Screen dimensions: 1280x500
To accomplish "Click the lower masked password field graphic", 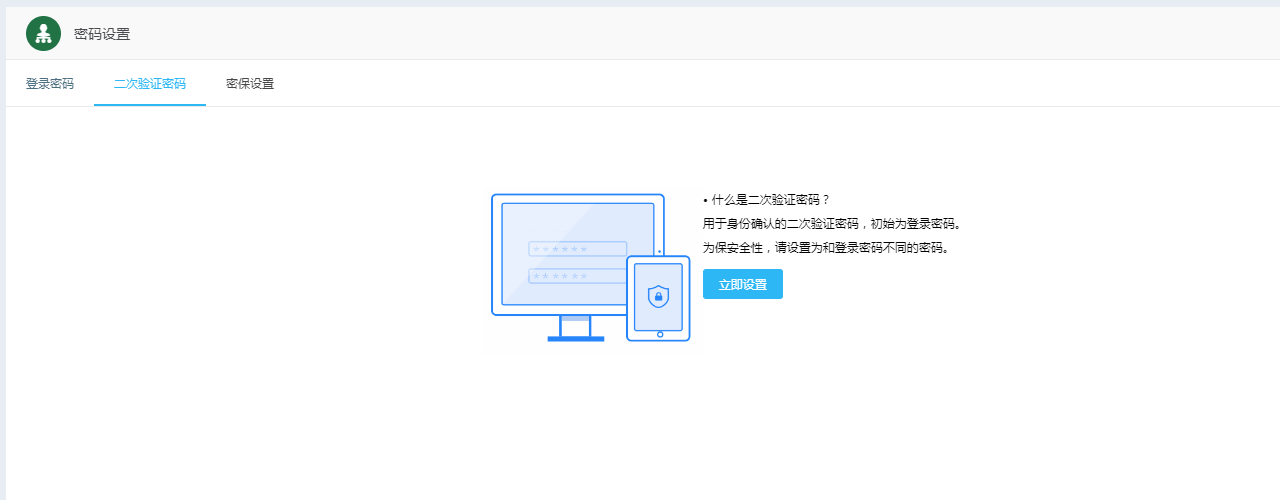I will point(577,275).
